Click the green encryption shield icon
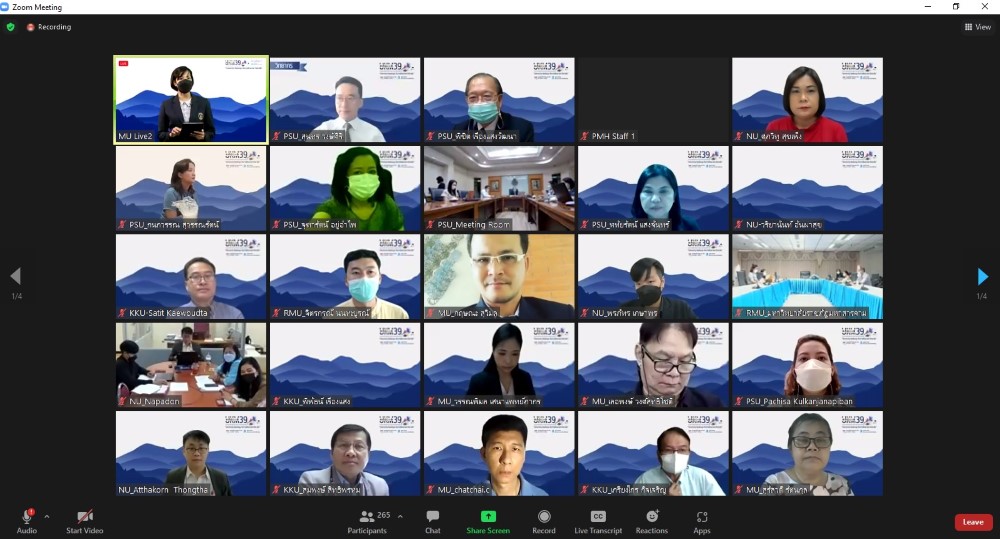The height and width of the screenshot is (539, 1000). click(x=11, y=27)
